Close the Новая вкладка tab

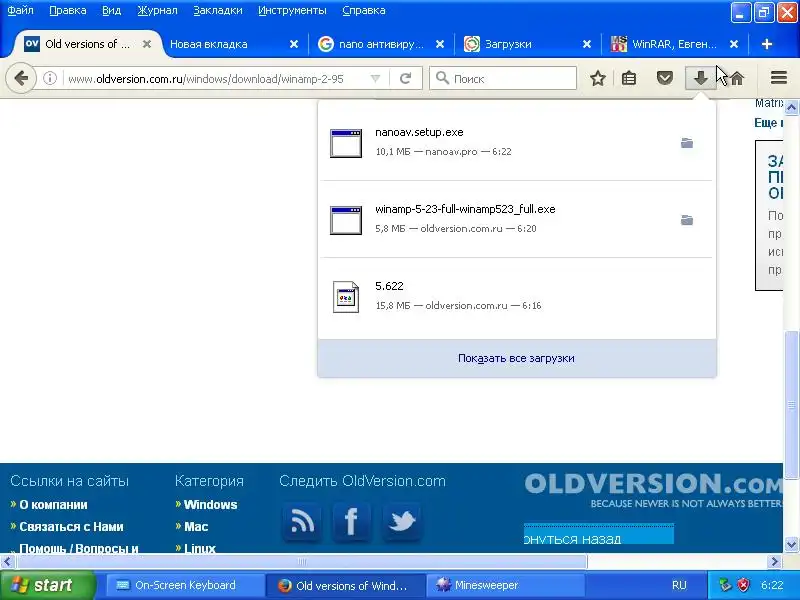294,44
